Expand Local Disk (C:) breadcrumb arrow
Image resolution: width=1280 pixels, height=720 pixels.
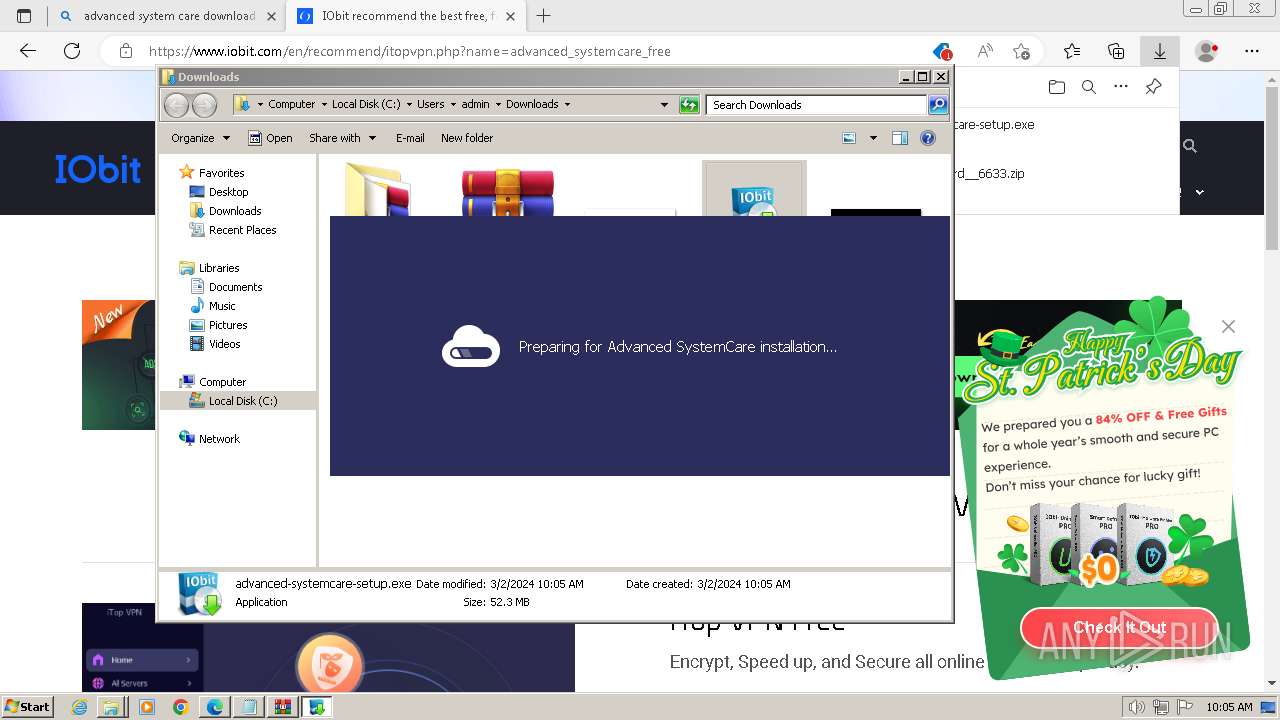[x=409, y=104]
